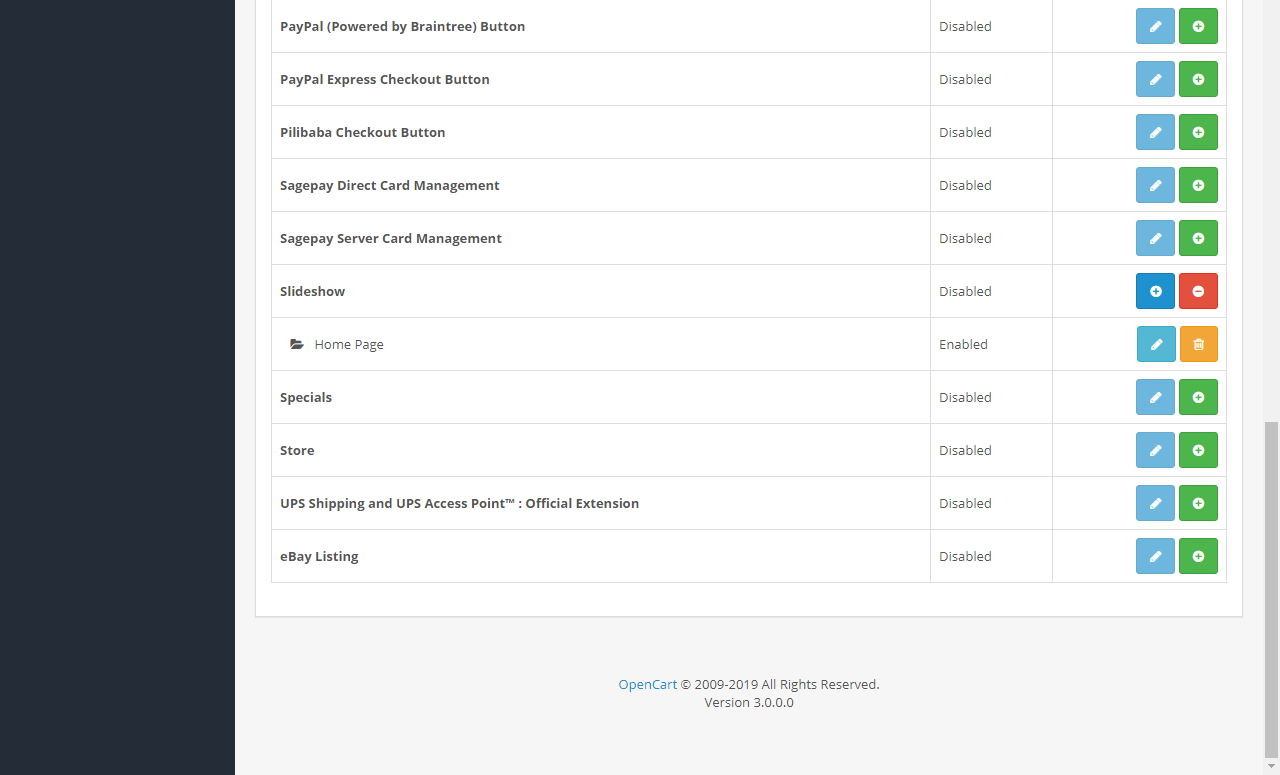Install the Store extension with green plus
Screen dimensions: 1280x775
pos(1198,450)
